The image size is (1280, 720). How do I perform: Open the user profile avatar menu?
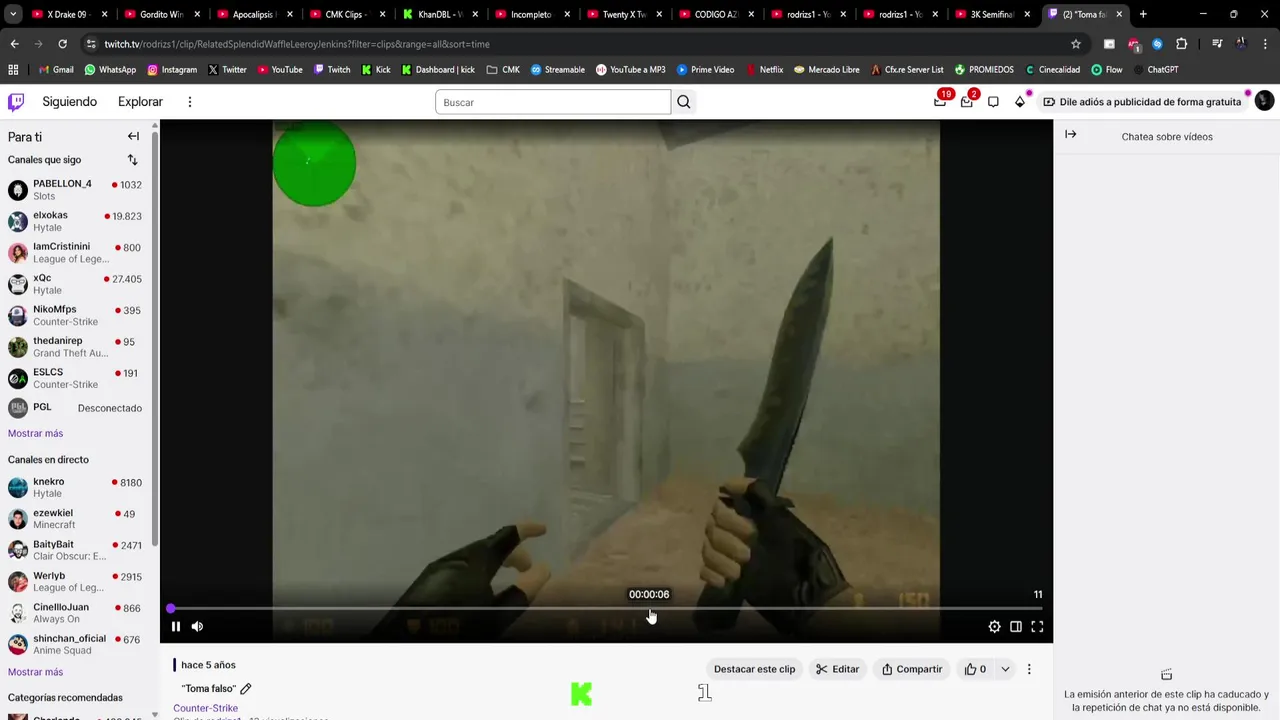coord(1264,101)
